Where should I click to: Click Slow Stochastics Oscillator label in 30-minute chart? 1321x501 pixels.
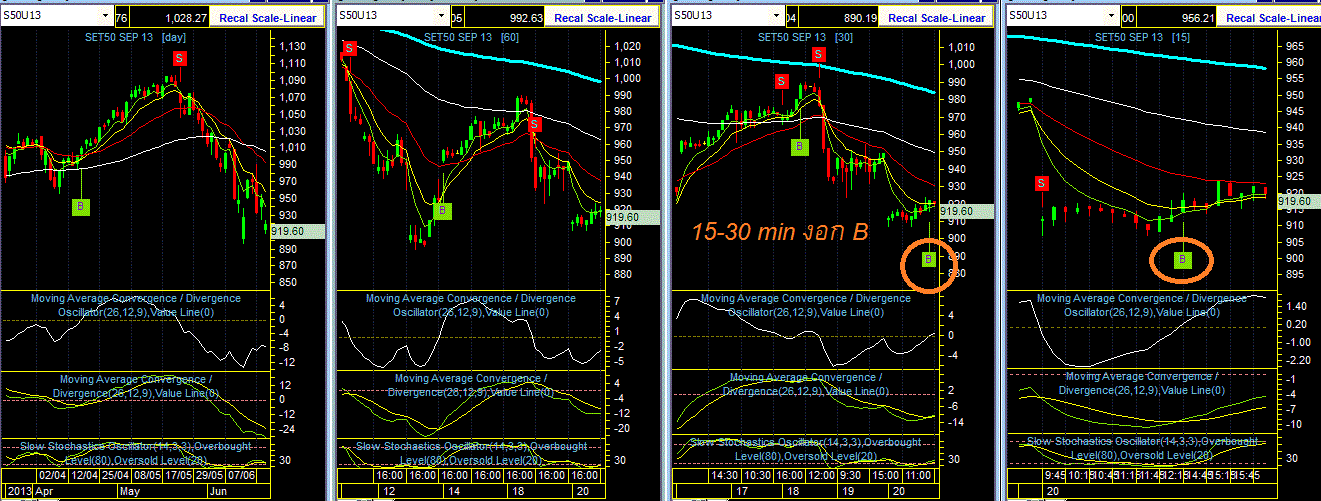[x=806, y=448]
